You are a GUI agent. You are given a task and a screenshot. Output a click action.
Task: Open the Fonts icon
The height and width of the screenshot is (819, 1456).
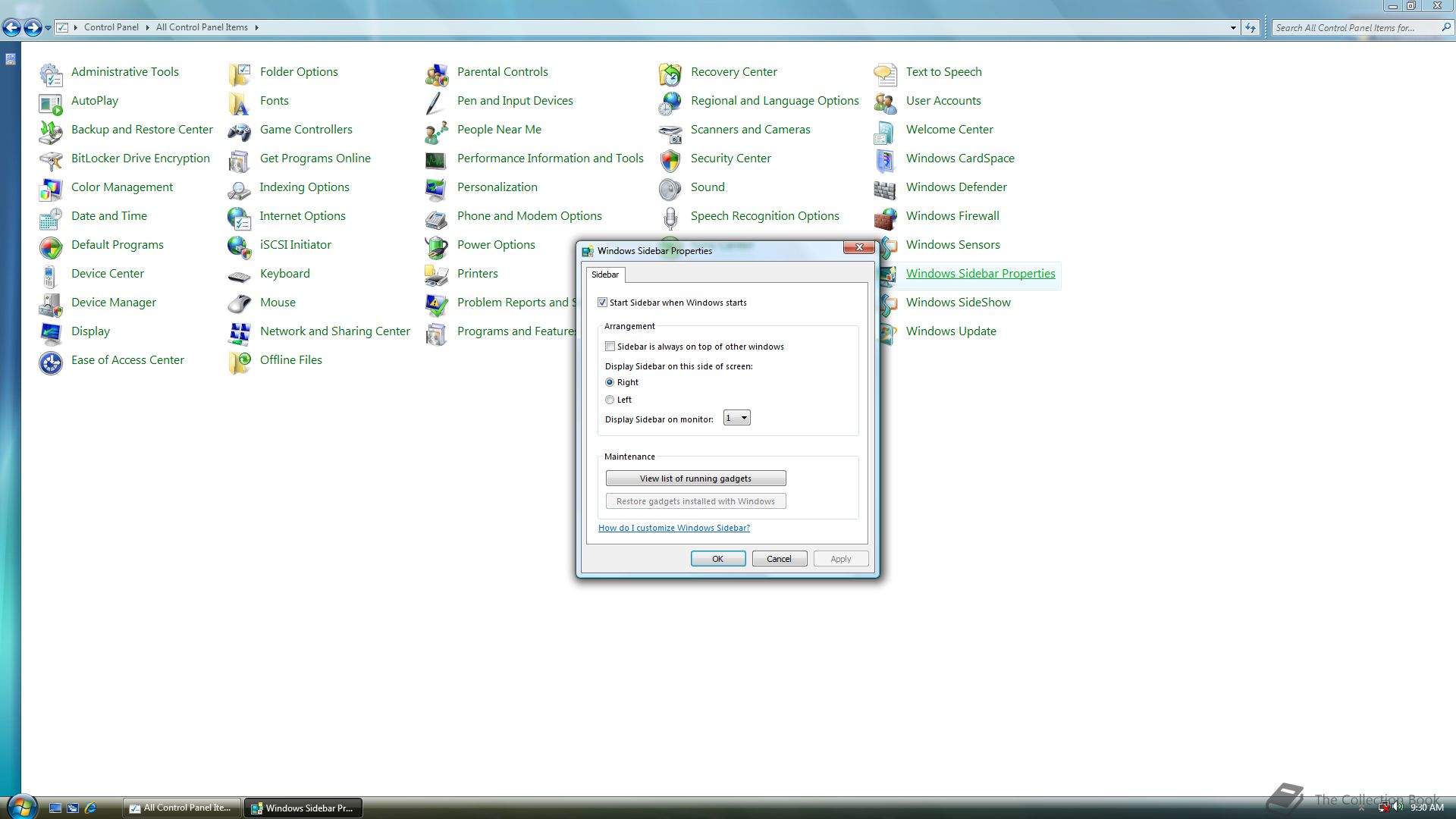tap(240, 103)
